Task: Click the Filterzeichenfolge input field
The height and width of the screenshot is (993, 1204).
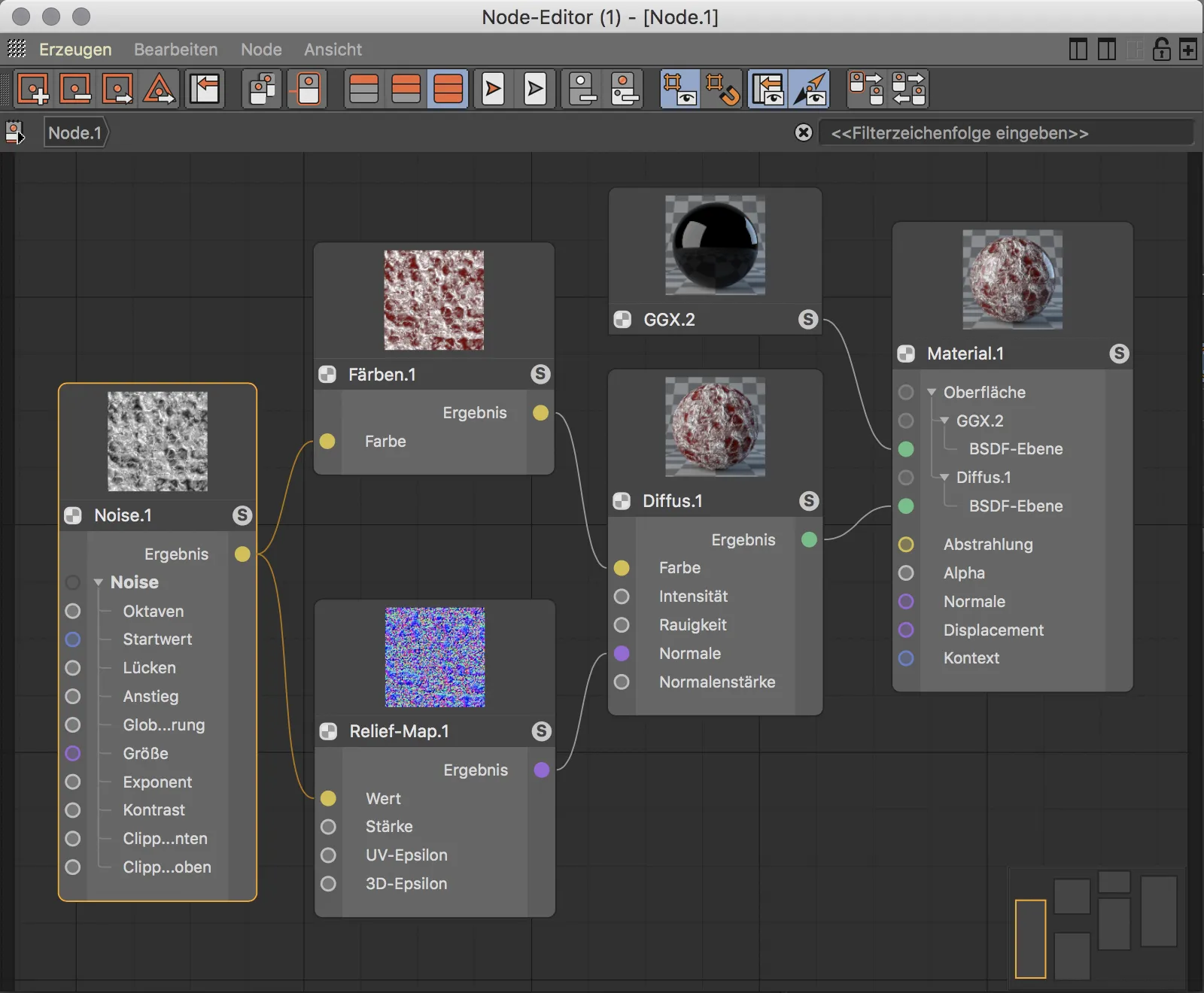Action: tap(1005, 133)
